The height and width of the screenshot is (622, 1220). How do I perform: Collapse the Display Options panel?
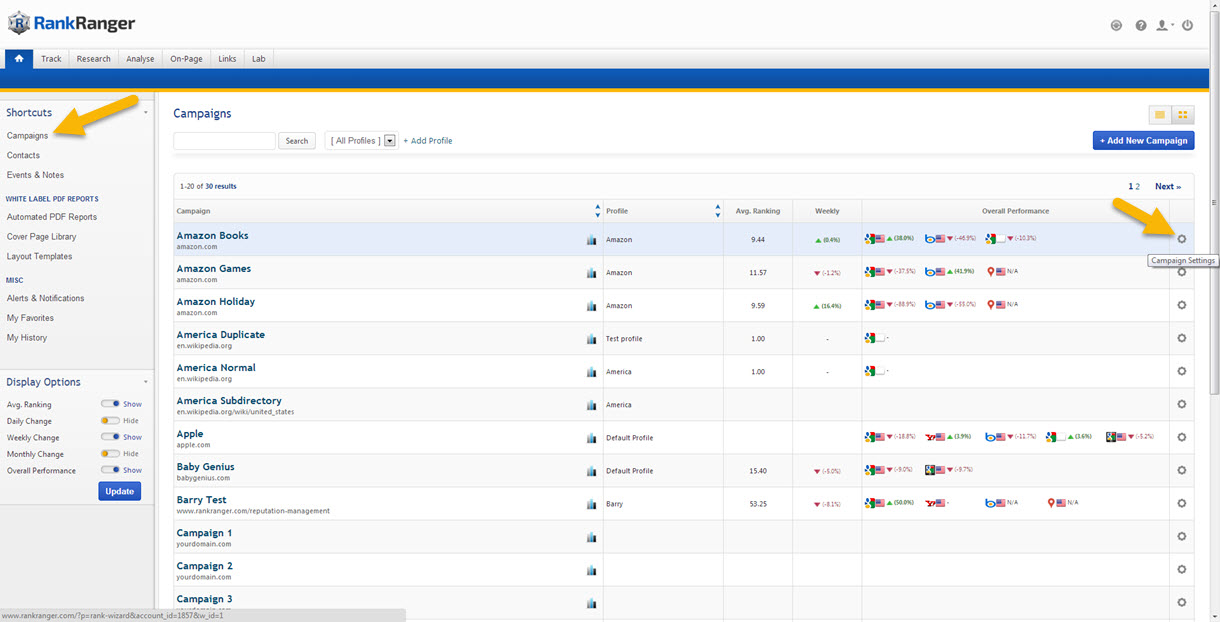pyautogui.click(x=145, y=382)
